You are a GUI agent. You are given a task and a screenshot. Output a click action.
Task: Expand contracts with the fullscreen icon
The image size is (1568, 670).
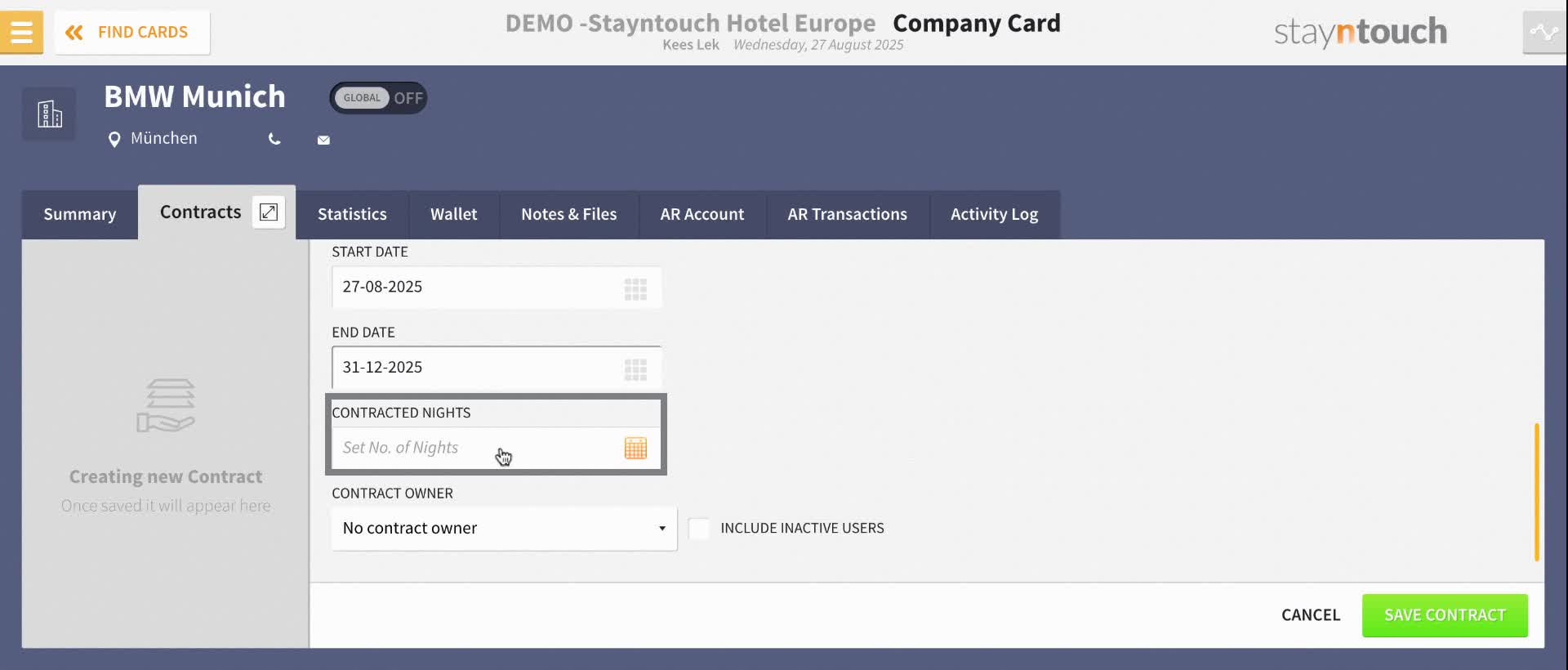tap(269, 212)
